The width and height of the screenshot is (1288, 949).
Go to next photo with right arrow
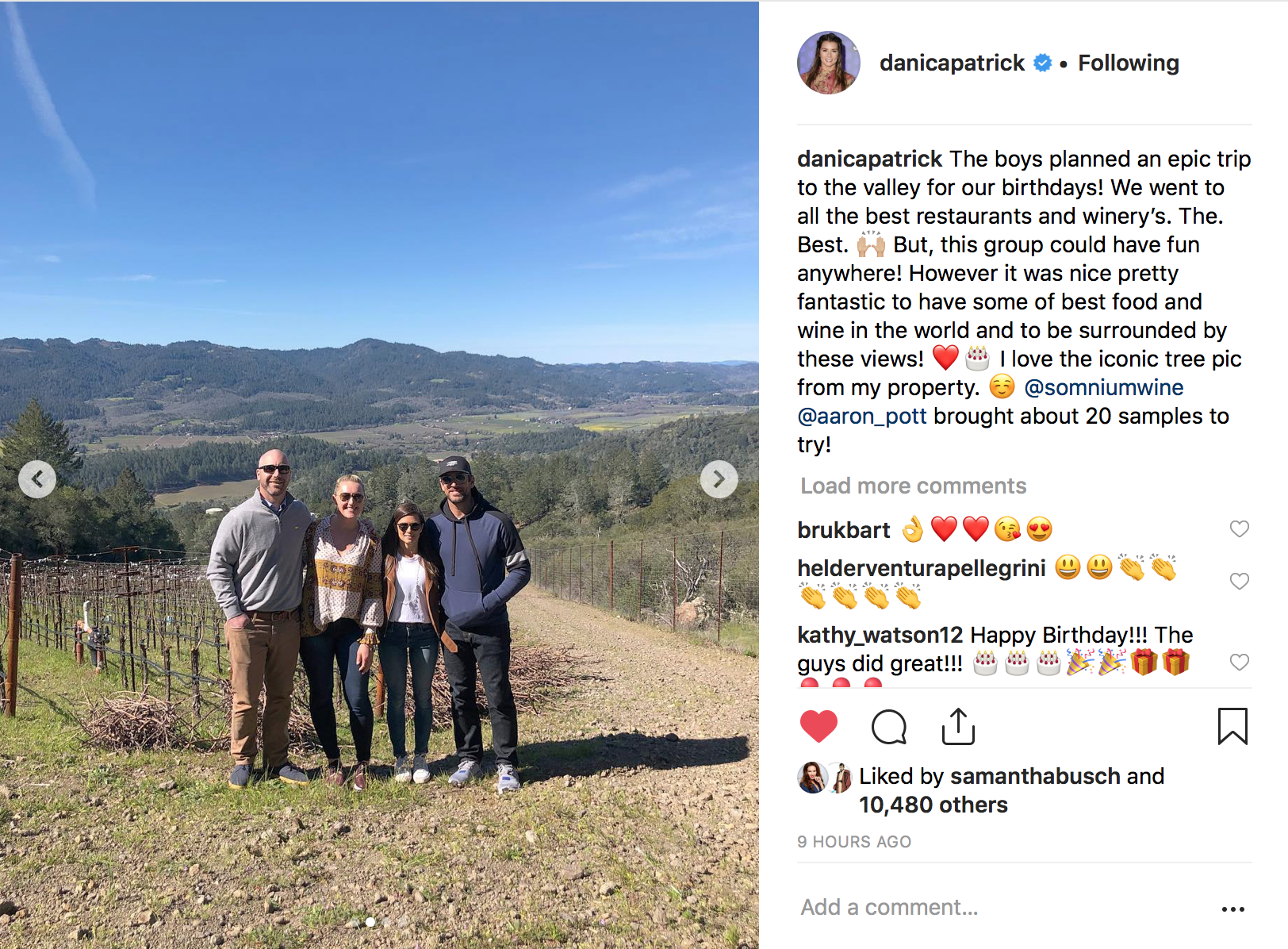tap(719, 479)
